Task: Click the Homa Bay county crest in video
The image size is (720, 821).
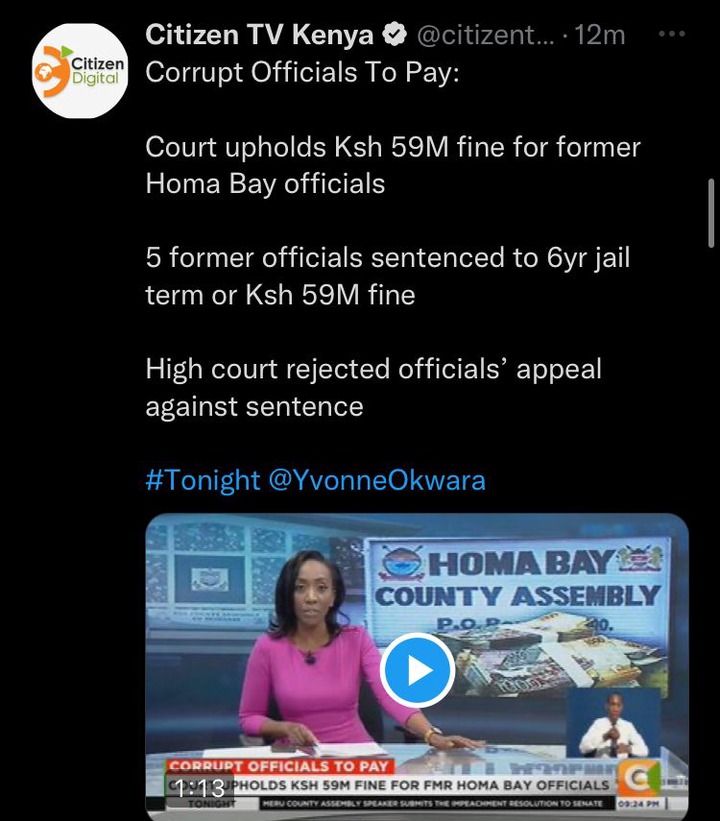Action: pos(402,562)
